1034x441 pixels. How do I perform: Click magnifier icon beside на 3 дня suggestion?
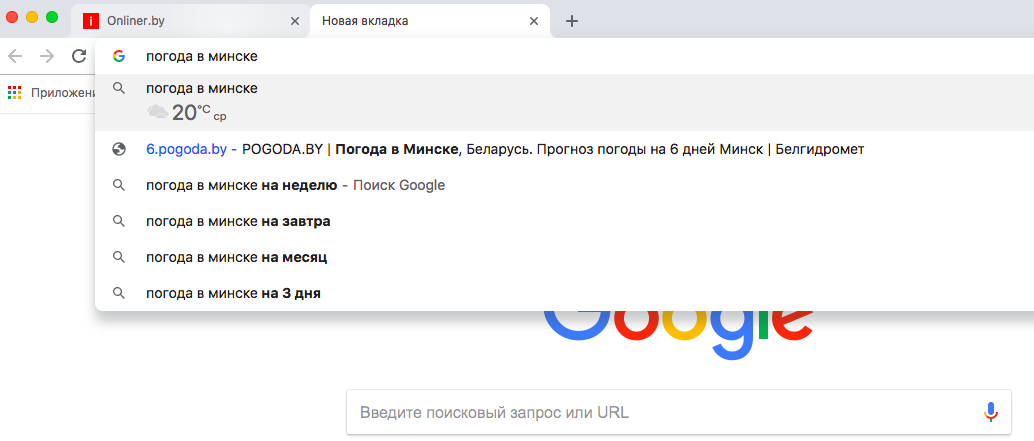pos(119,293)
